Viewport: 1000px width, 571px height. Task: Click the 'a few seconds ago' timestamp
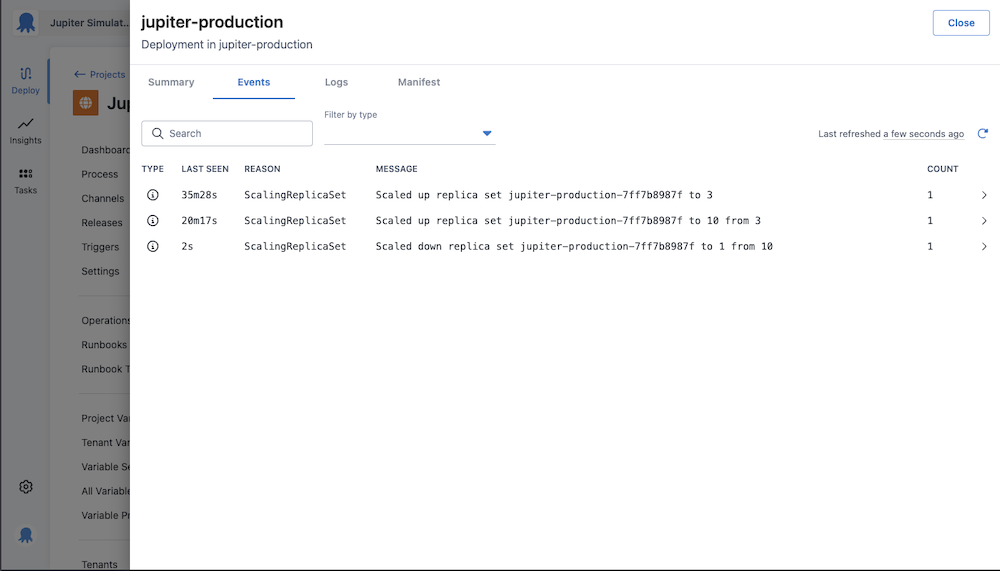[923, 134]
